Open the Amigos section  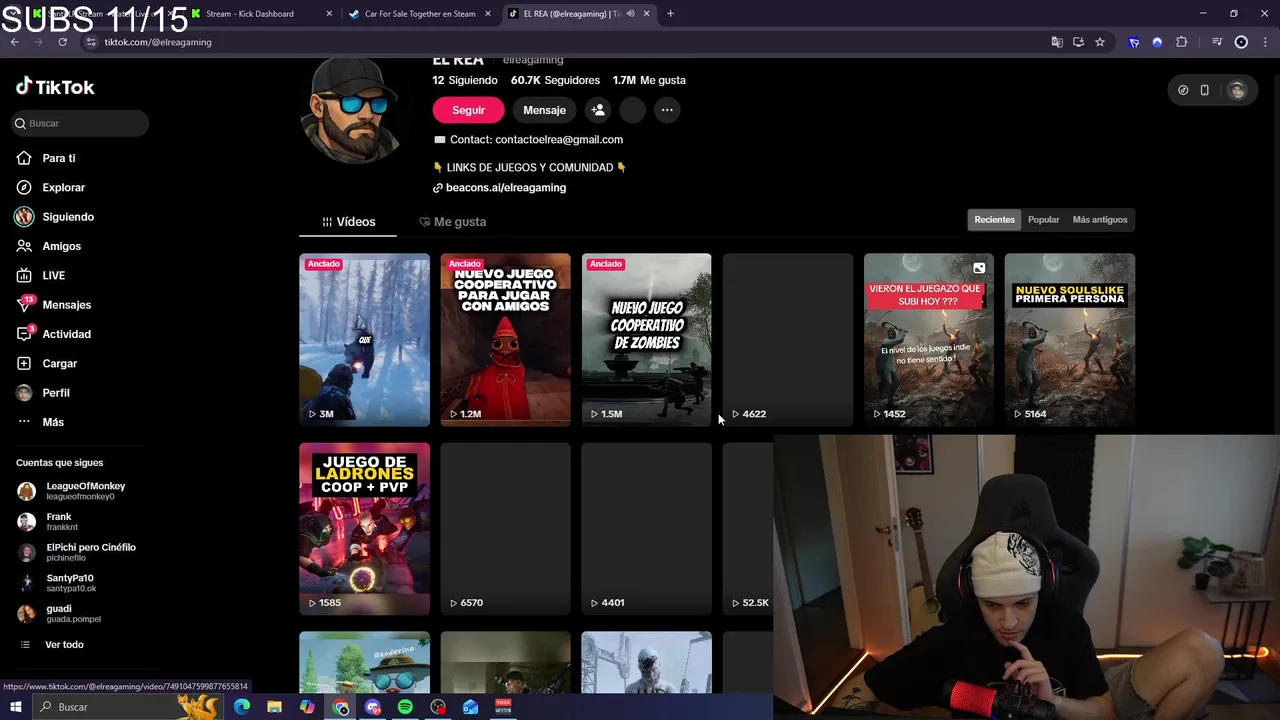[49, 246]
